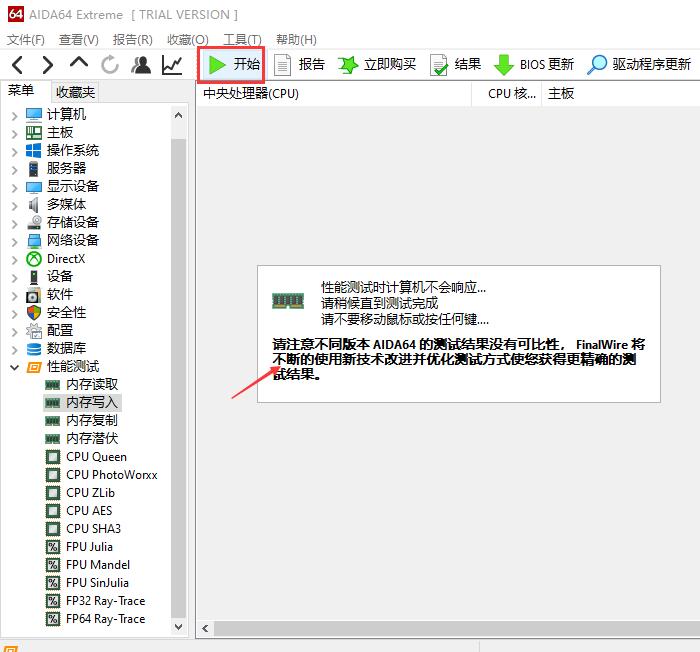Collapse the Benchmark (性能测试) tree node
The width and height of the screenshot is (700, 652).
[x=14, y=367]
